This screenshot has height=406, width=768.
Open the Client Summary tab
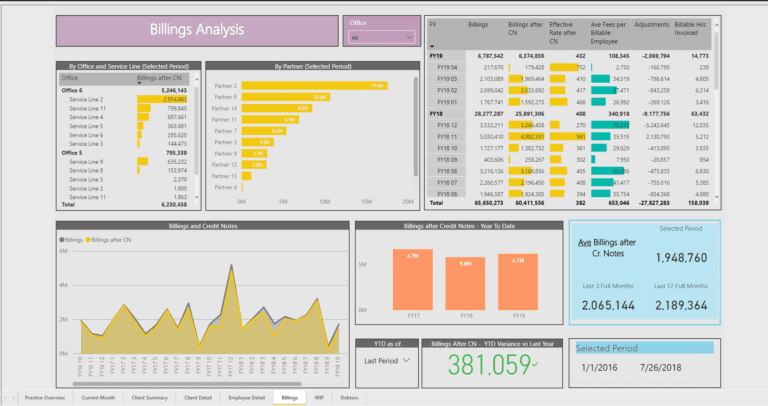click(149, 398)
